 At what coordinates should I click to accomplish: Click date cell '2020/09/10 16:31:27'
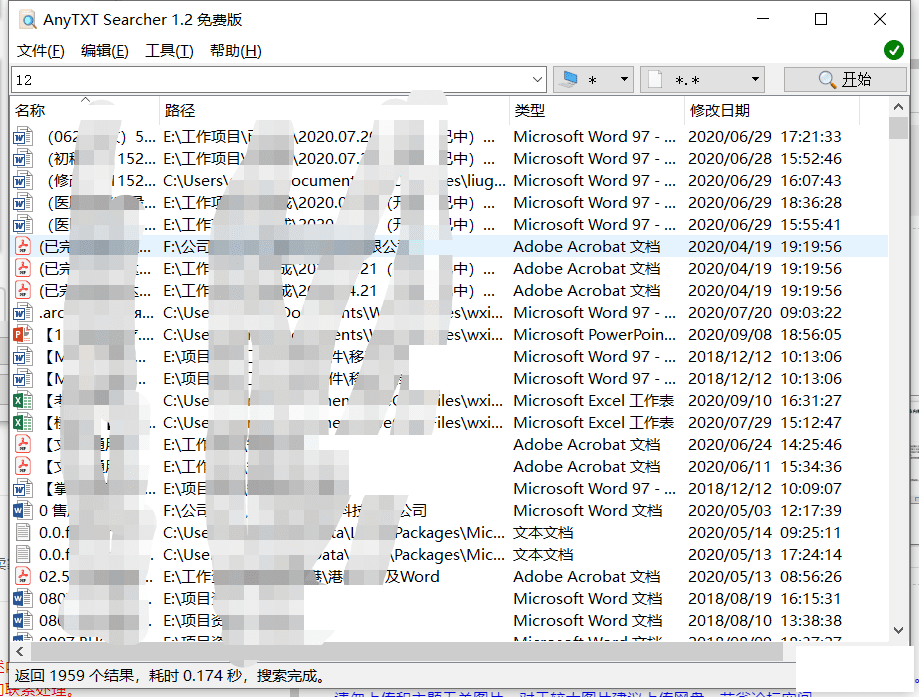pos(765,400)
